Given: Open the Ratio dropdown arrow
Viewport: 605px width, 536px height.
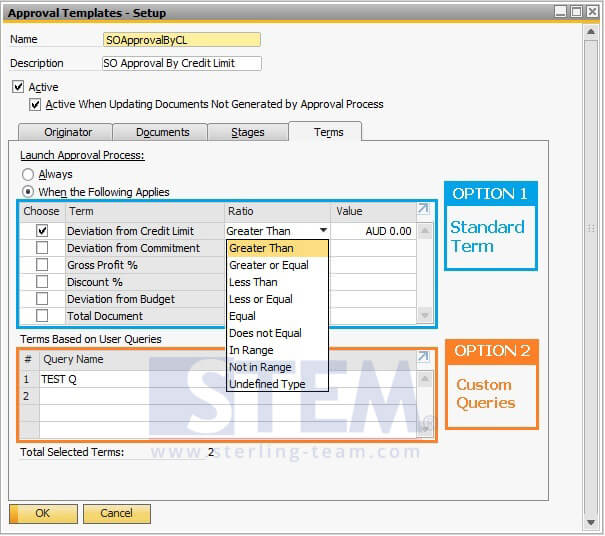Looking at the screenshot, I should point(323,230).
